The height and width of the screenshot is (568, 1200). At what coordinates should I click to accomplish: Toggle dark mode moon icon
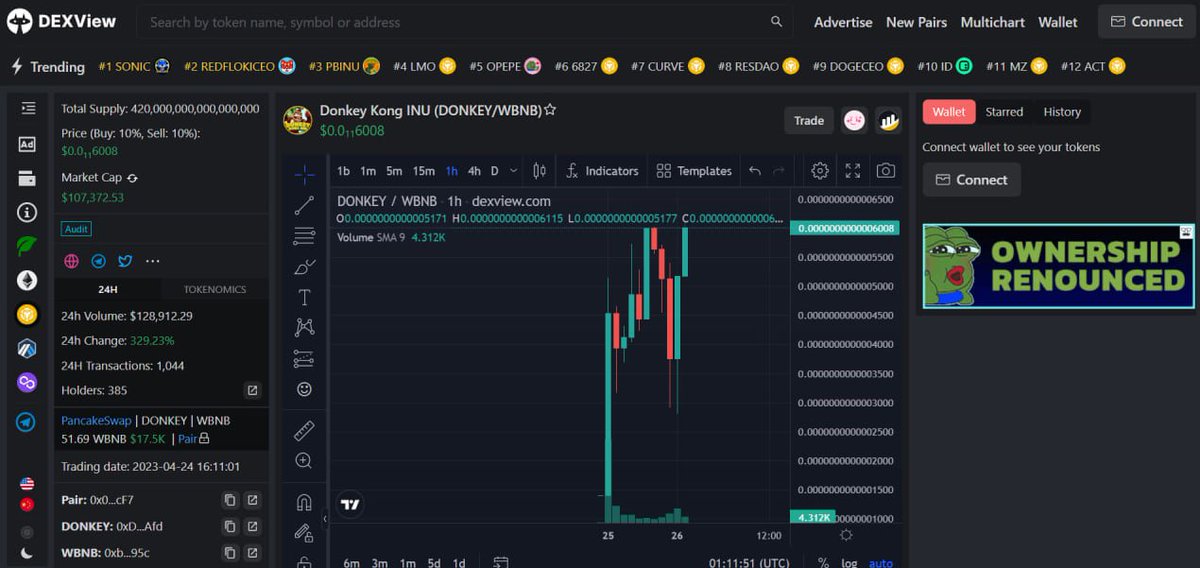pos(27,553)
